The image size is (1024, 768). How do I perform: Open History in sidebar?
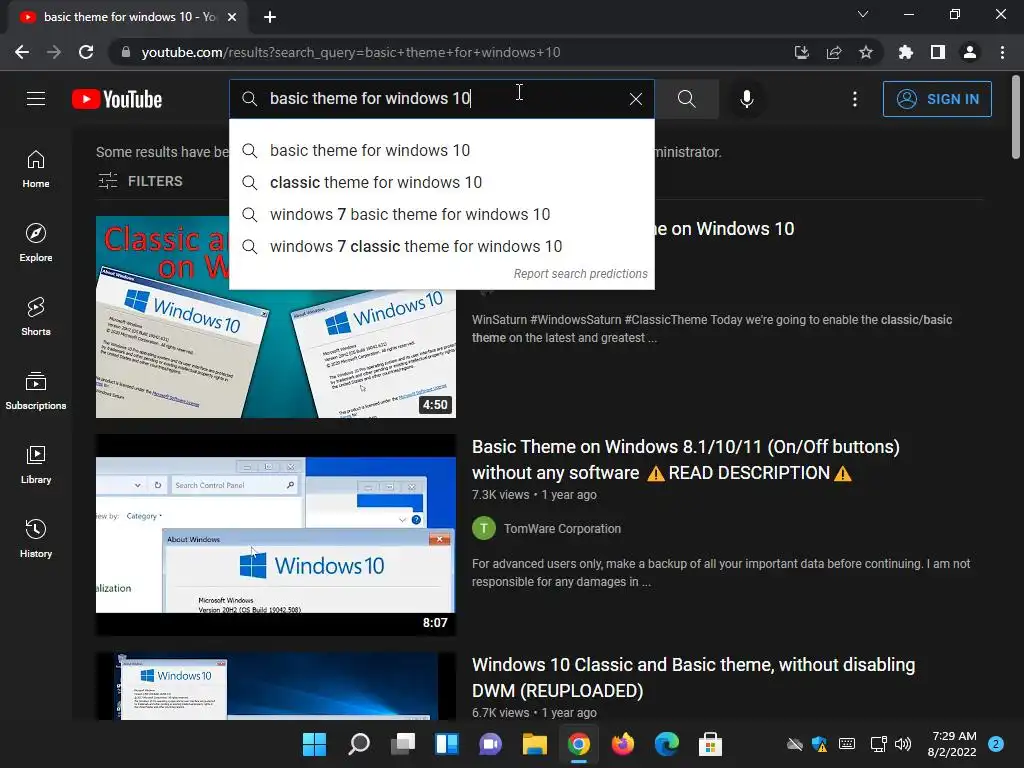point(36,538)
